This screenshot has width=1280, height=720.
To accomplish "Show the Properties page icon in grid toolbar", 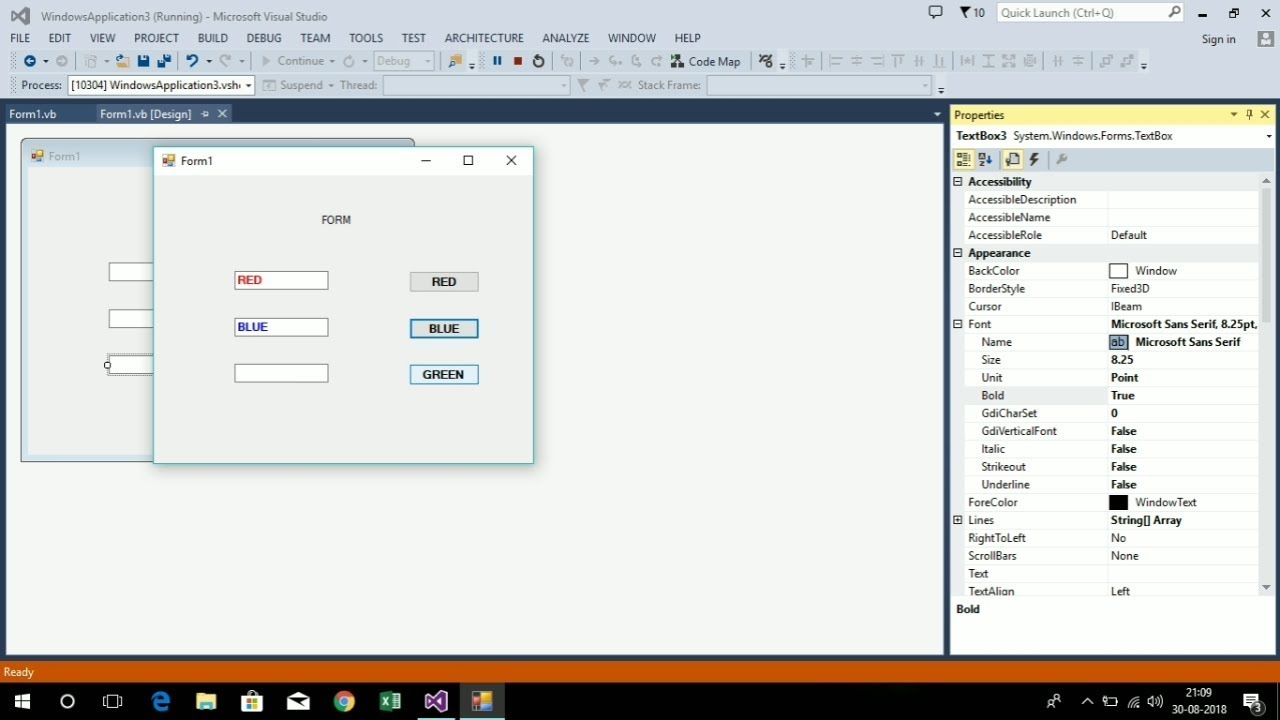I will (x=1013, y=159).
